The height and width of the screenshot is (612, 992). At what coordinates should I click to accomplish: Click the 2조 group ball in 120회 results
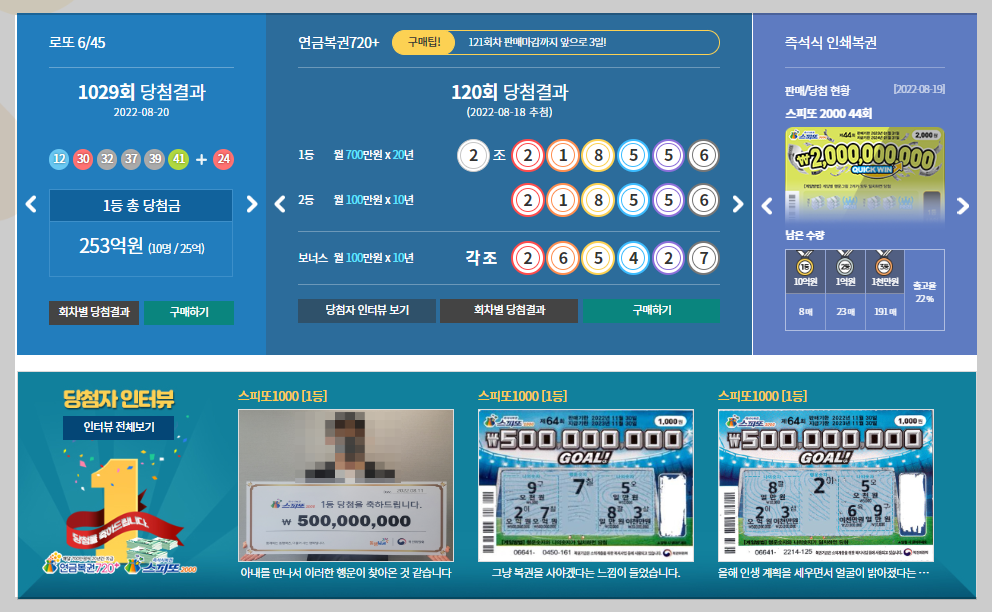474,153
